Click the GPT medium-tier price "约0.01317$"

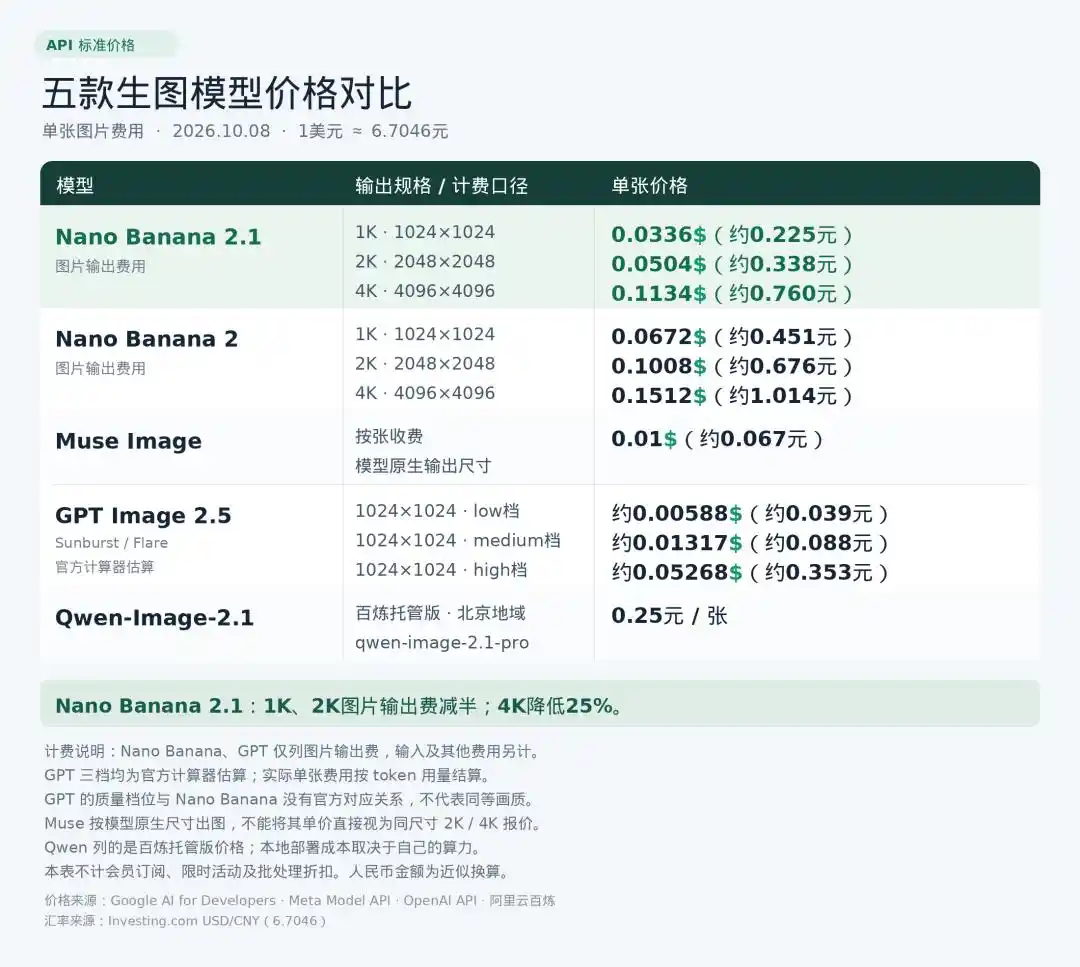(x=677, y=543)
